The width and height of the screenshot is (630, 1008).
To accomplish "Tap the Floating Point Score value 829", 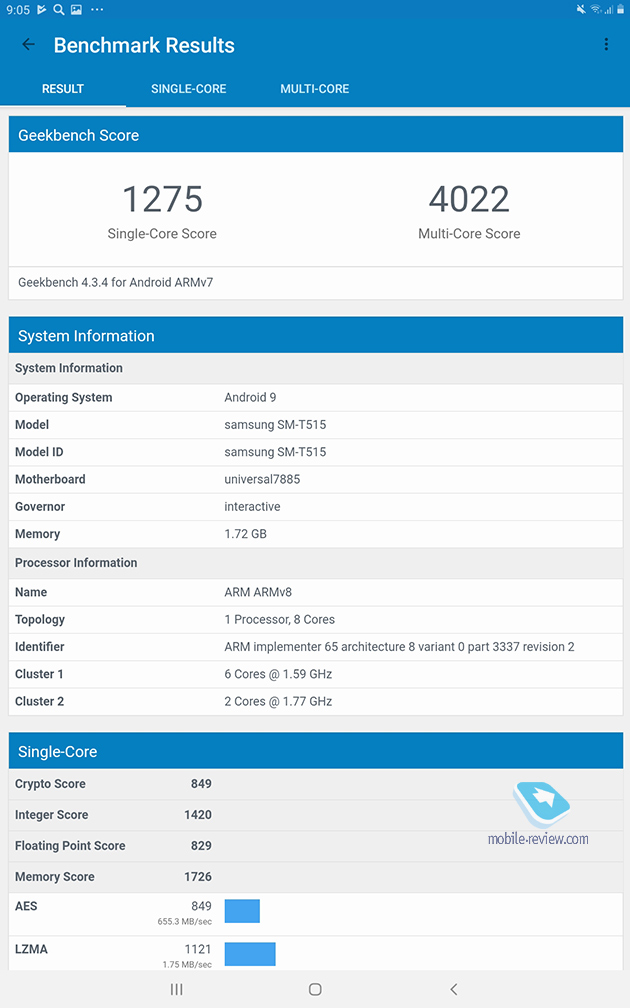I will click(201, 845).
